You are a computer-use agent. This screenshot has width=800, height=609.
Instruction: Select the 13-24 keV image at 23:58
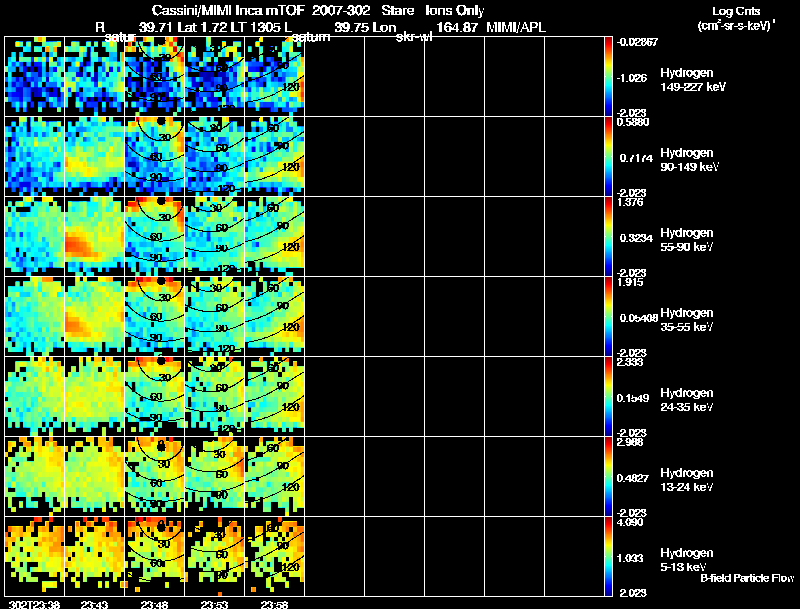tap(274, 477)
